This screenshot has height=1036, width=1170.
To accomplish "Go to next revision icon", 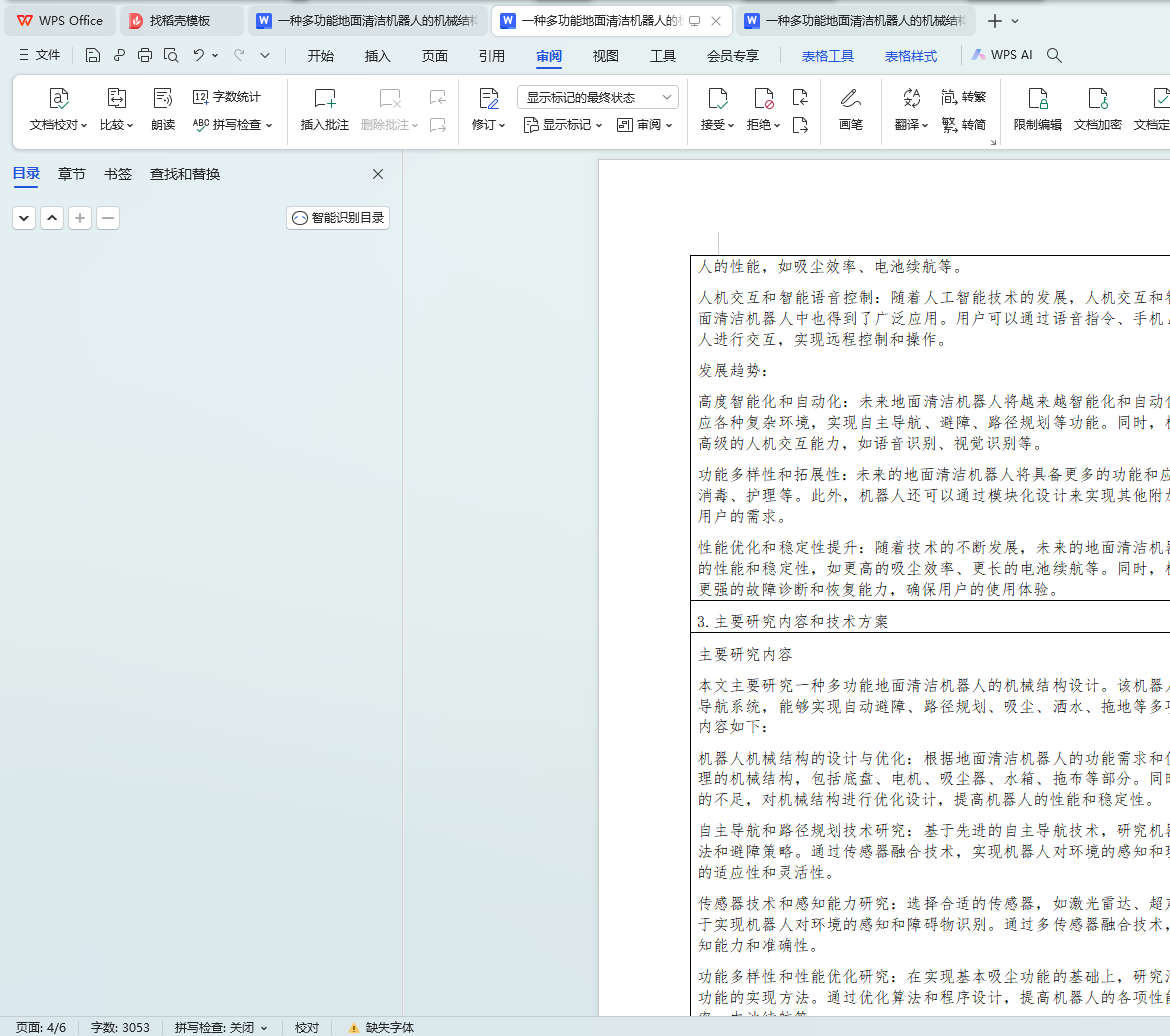I will 800,125.
